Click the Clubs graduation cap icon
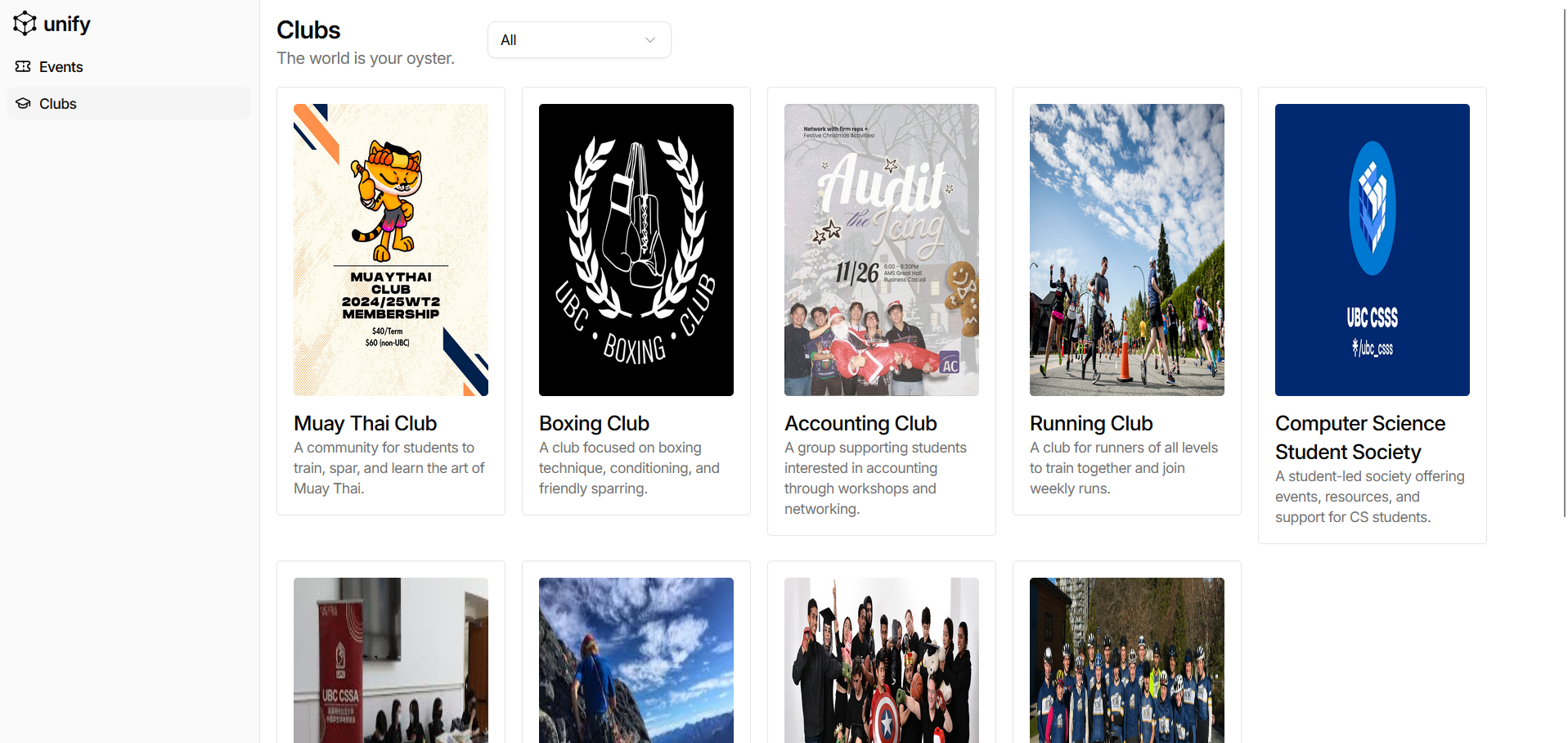This screenshot has width=1568, height=743. [x=23, y=103]
